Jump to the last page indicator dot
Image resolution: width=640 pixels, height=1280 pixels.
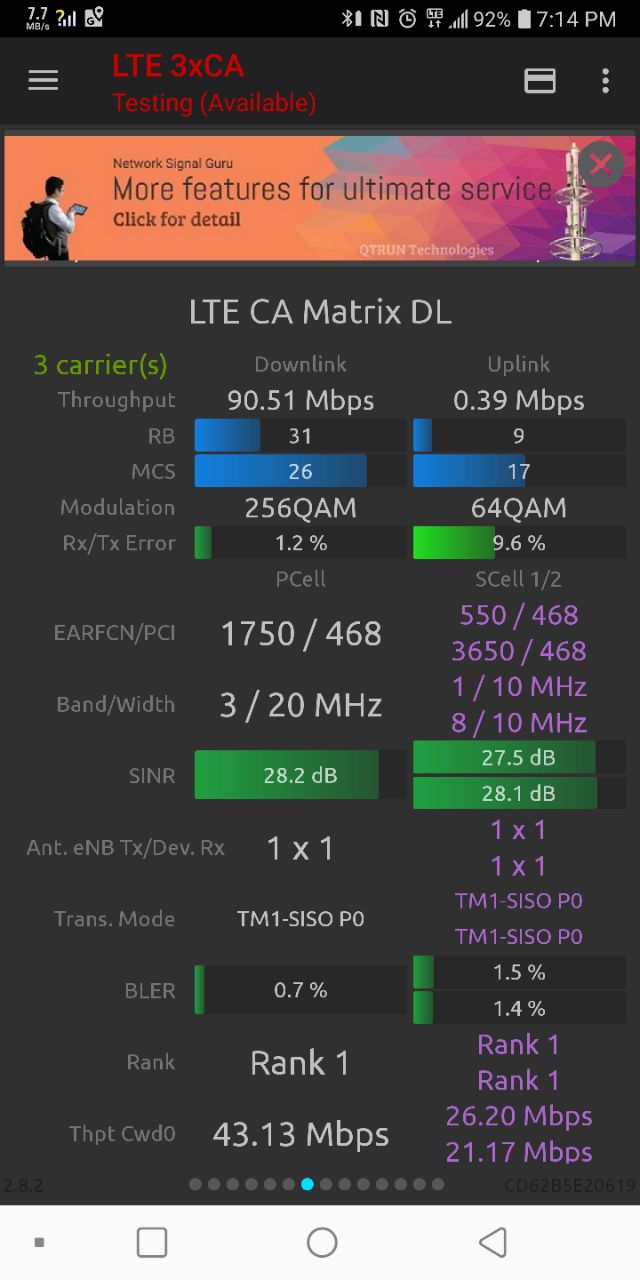(x=437, y=1184)
